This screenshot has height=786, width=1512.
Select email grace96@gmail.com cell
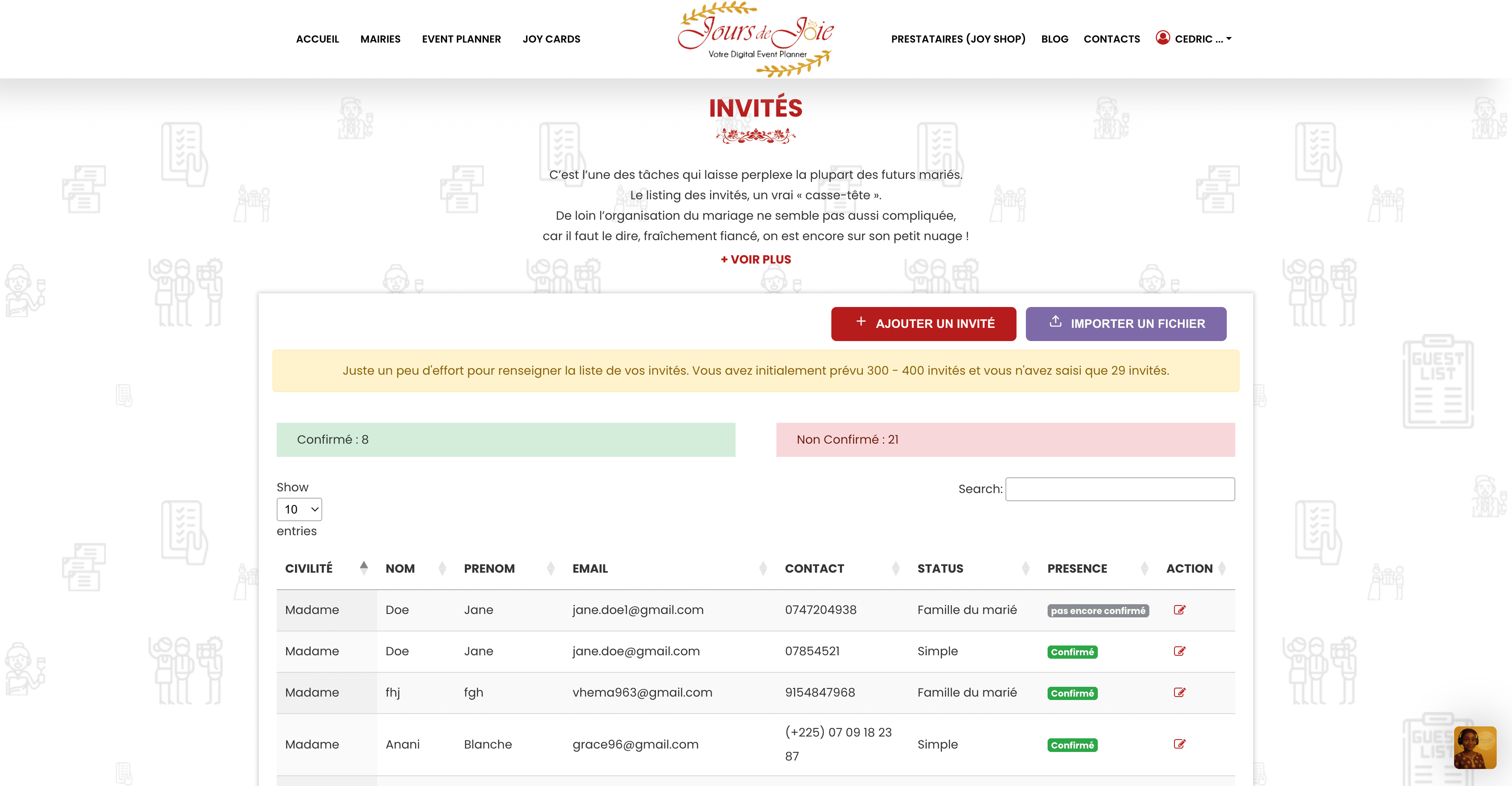point(635,744)
